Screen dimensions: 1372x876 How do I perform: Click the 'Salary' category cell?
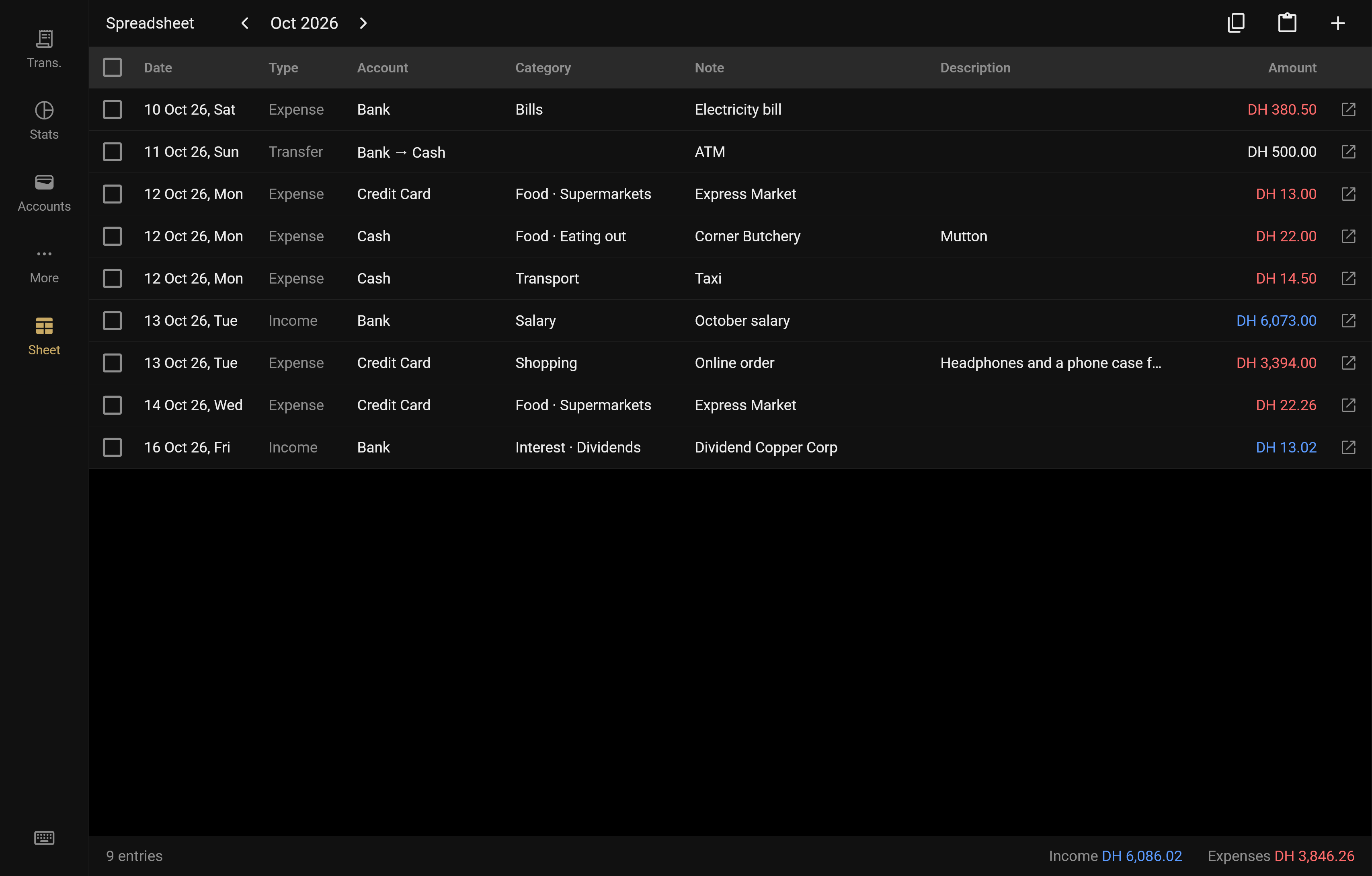coord(535,320)
